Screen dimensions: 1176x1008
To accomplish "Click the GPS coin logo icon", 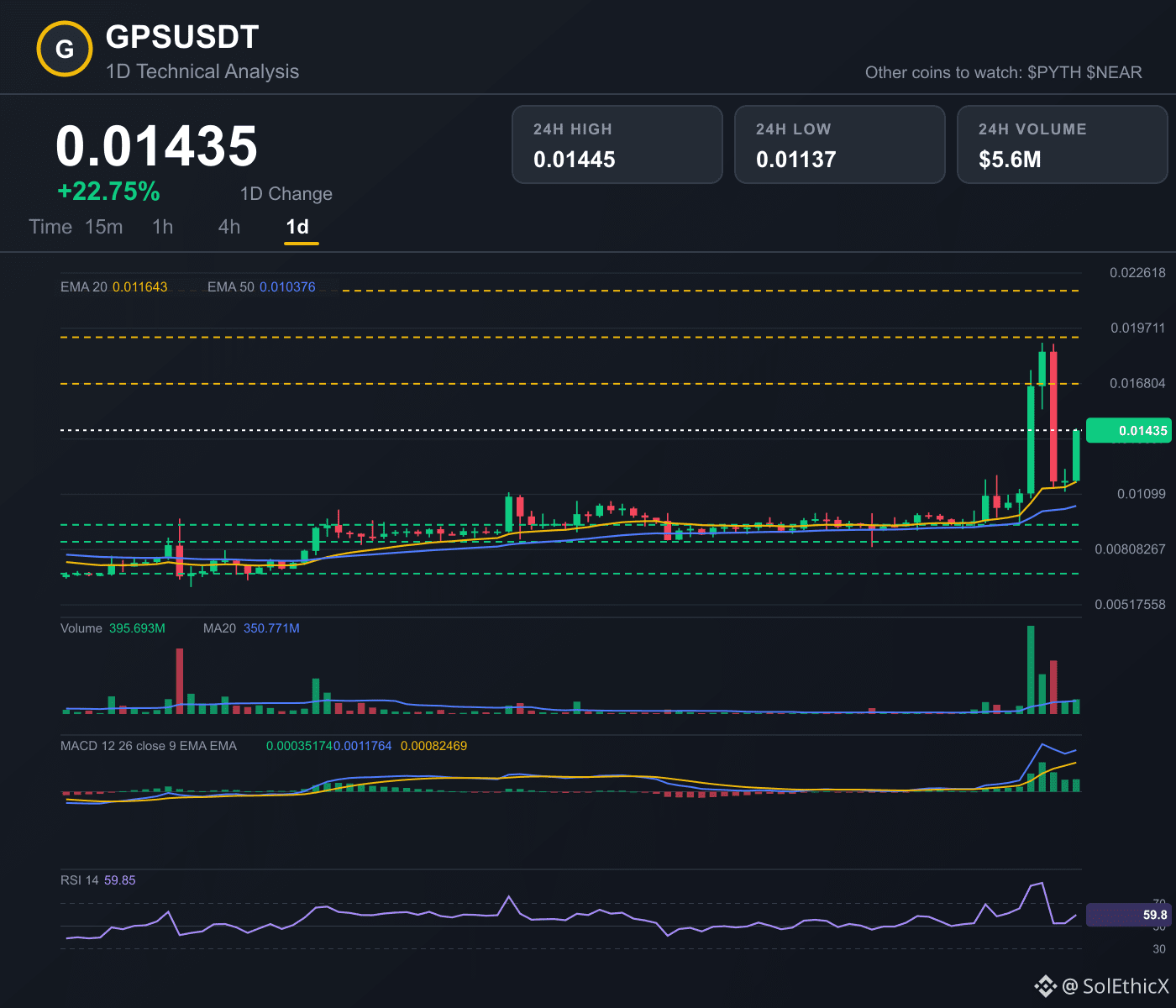I will (x=65, y=49).
